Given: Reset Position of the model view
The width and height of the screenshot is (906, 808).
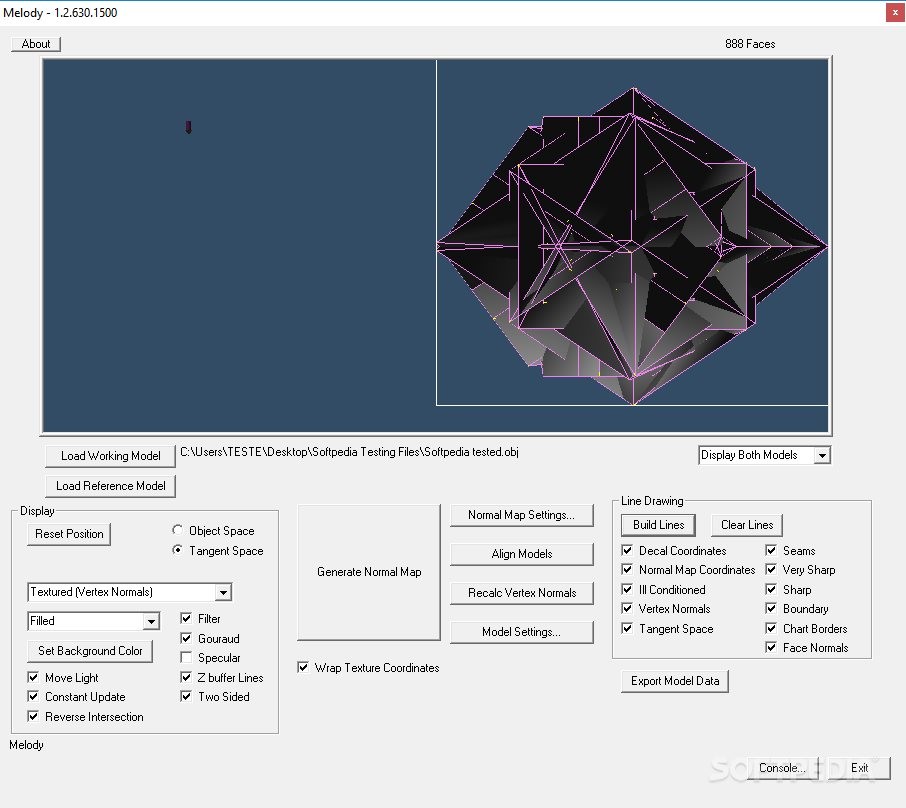Looking at the screenshot, I should [x=69, y=534].
